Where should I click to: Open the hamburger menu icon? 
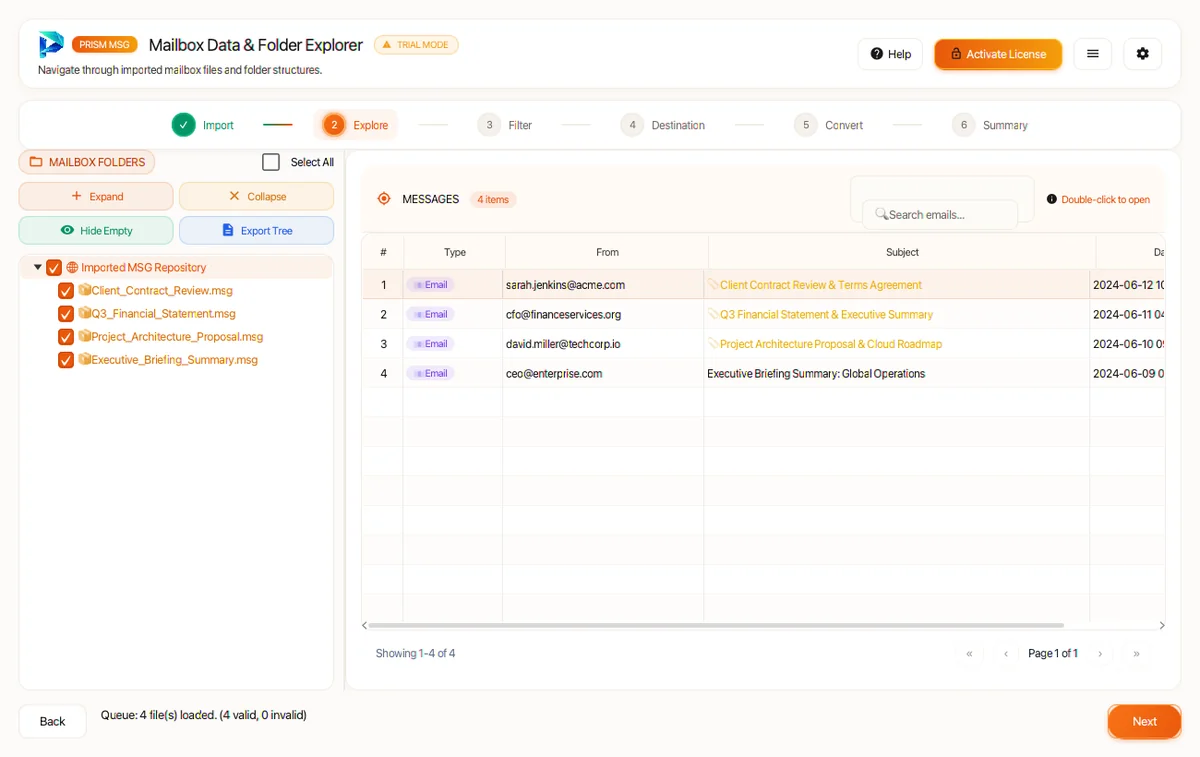(x=1093, y=54)
